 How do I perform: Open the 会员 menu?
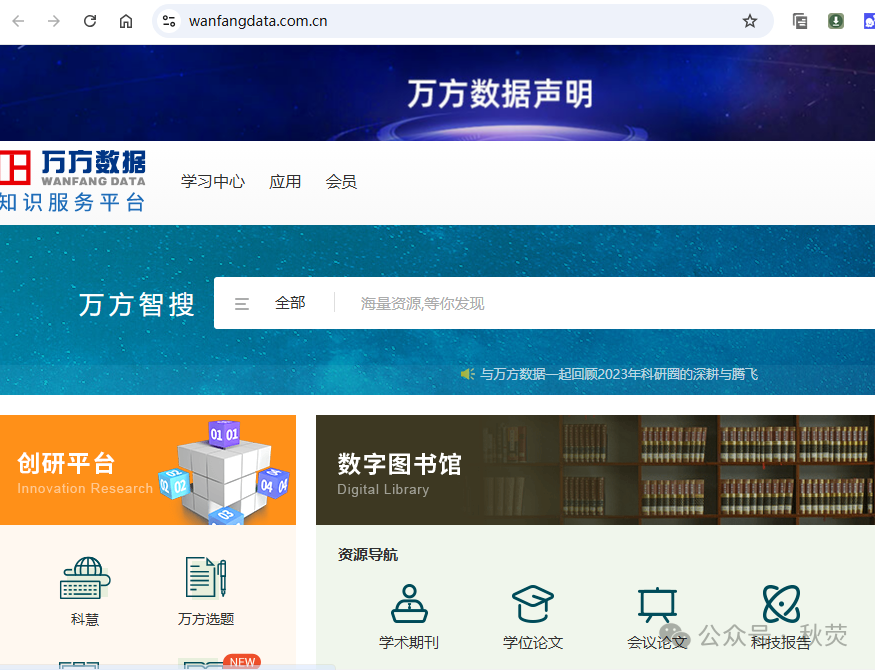[x=341, y=181]
